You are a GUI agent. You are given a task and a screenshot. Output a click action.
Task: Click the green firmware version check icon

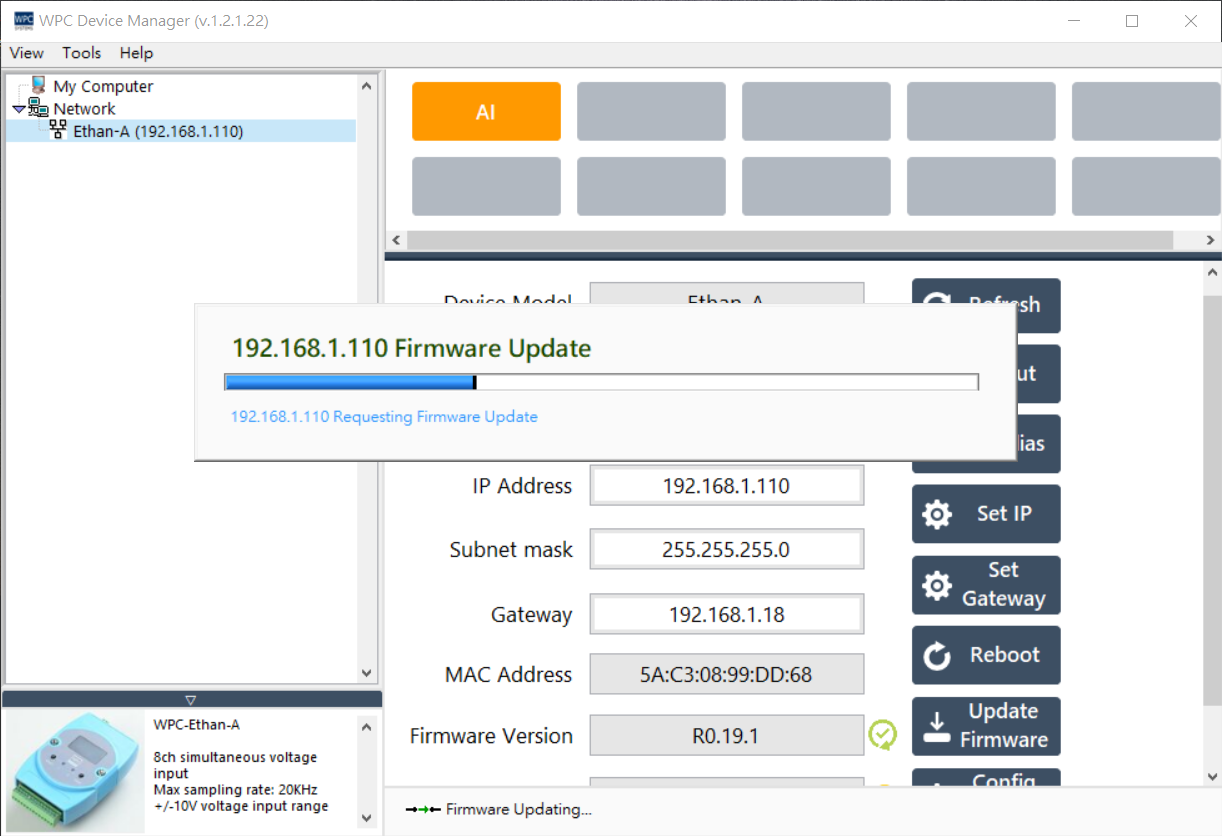[x=882, y=735]
